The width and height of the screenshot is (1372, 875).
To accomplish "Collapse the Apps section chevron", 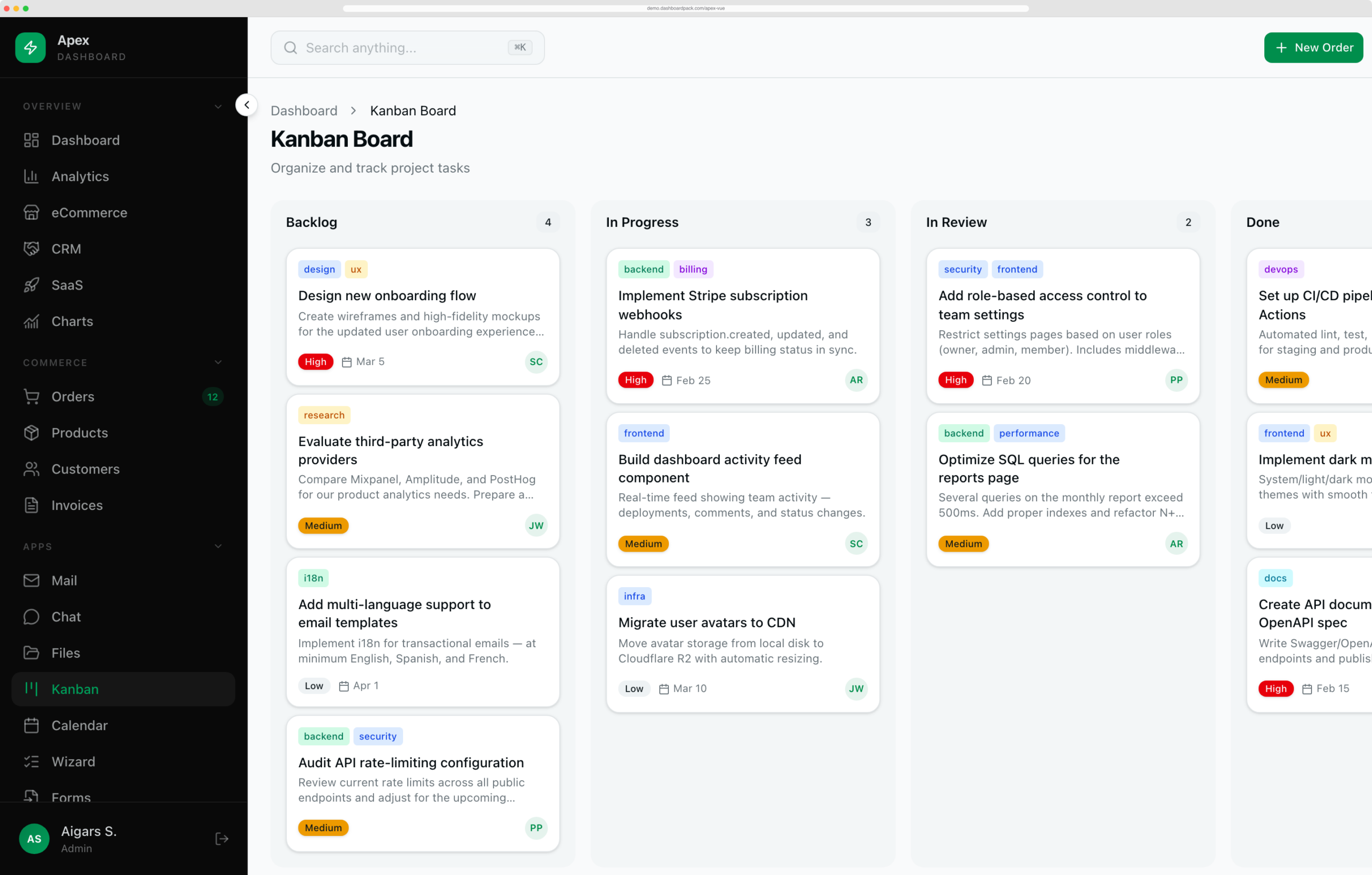I will tap(218, 546).
